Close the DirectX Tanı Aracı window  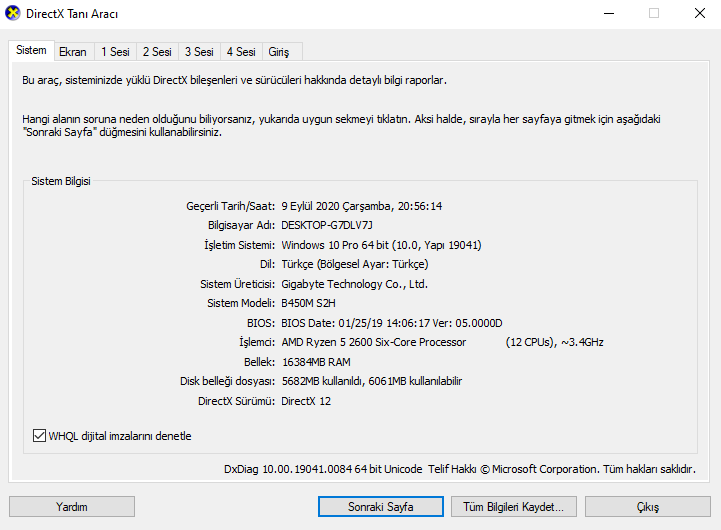pos(699,13)
